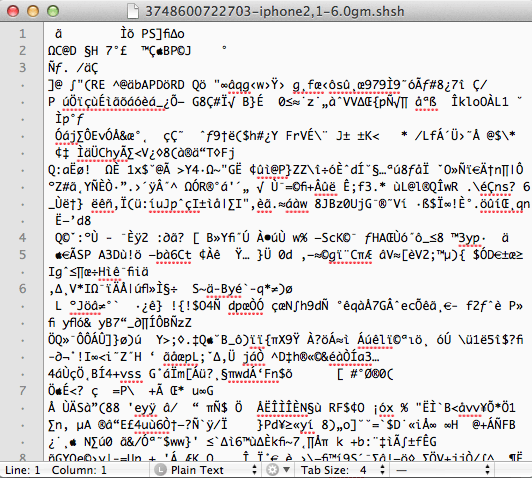Click the 3748600722703-iphone2,1-6.0gm.shsh window title
Screen dimensions: 532x478
(x=275, y=11)
